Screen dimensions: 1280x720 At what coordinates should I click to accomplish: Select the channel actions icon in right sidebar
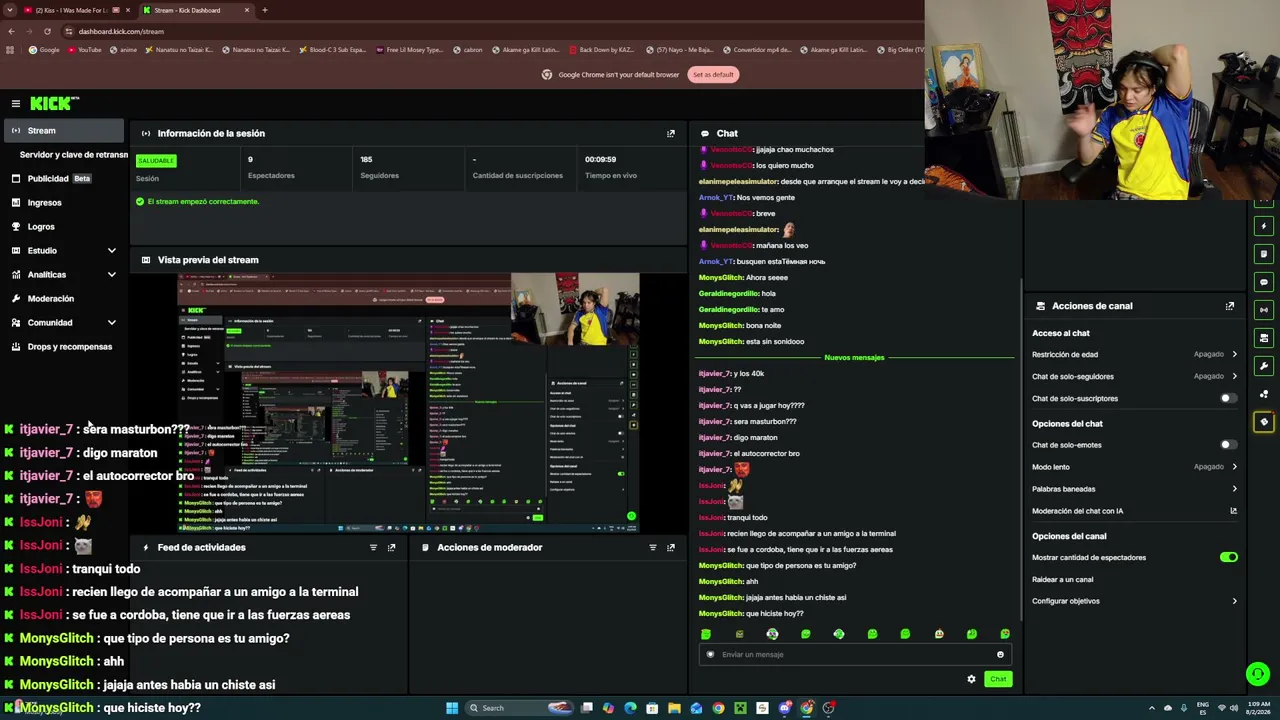point(1264,338)
